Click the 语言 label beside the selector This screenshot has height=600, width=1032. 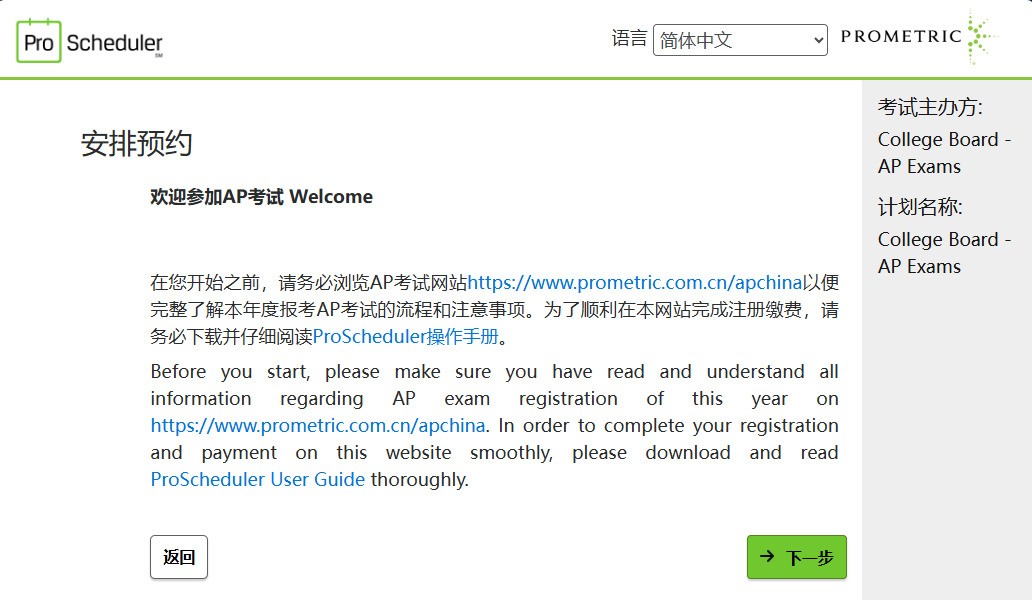click(629, 38)
